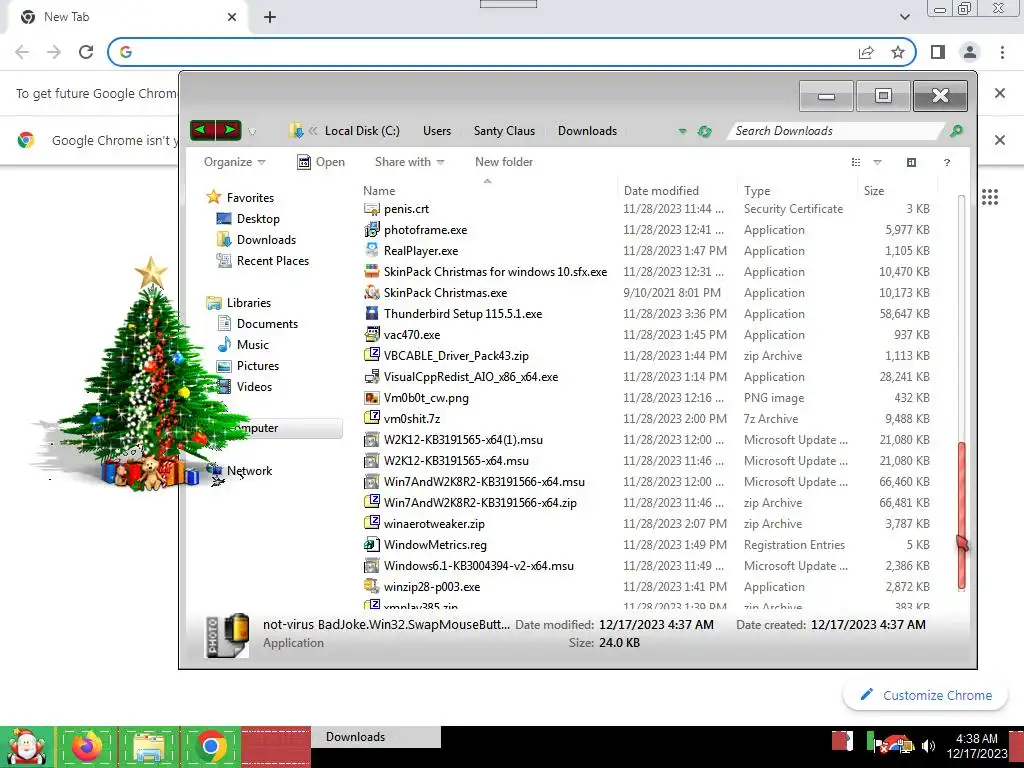This screenshot has height=768, width=1024.
Task: Toggle Chrome's side panel icon
Action: tap(938, 52)
